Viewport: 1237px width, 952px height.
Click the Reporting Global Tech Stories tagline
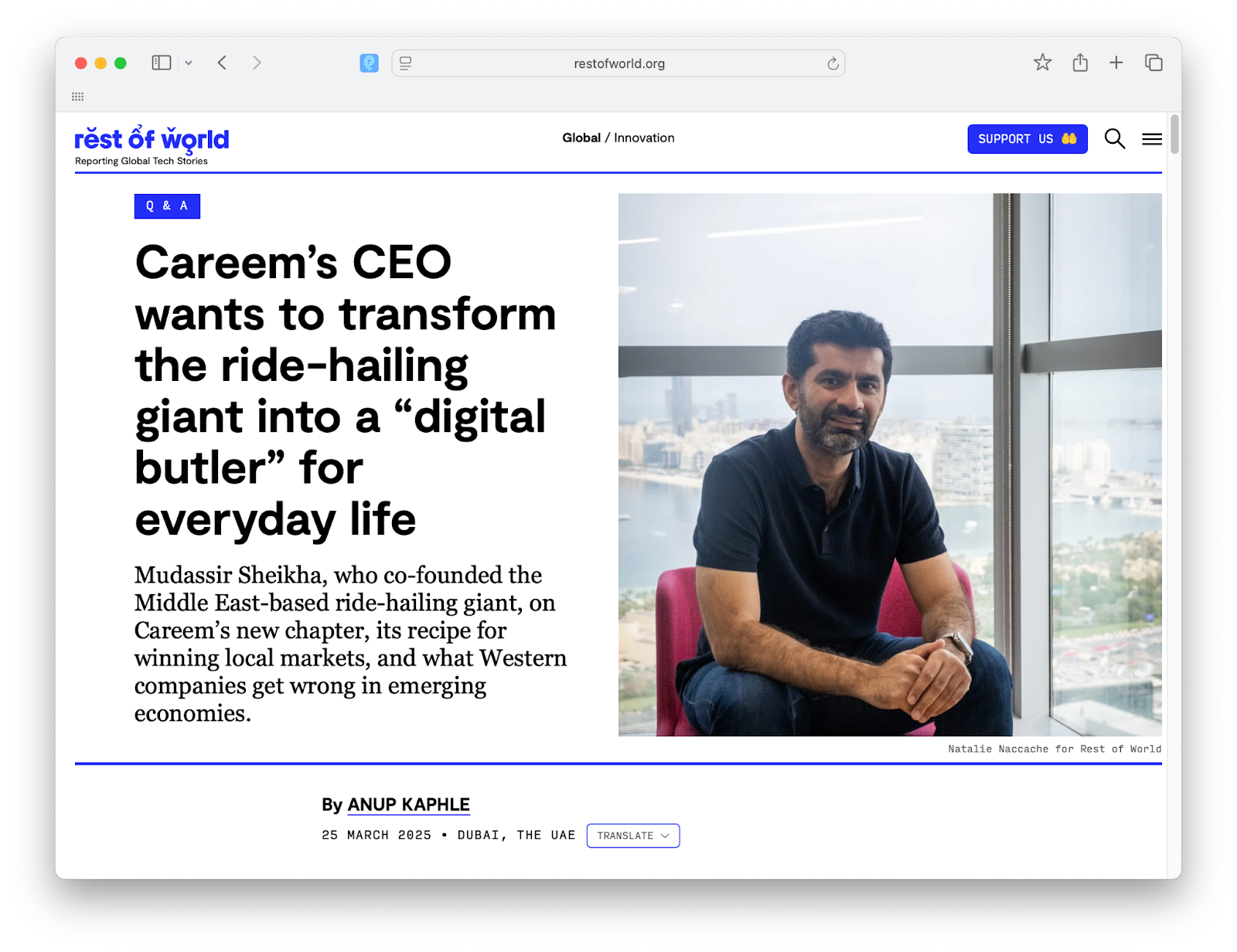pos(141,161)
